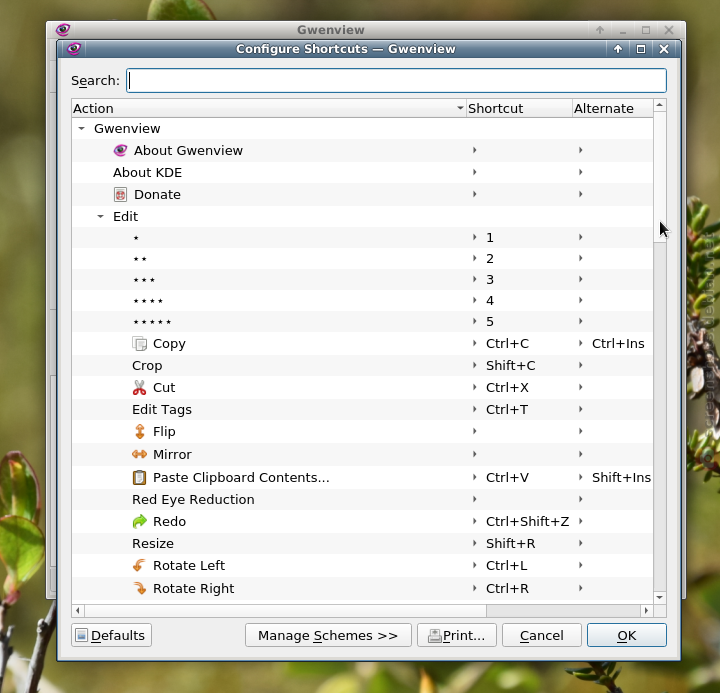This screenshot has width=720, height=693.
Task: Click the vertical scrollbar up arrow
Action: click(x=660, y=105)
